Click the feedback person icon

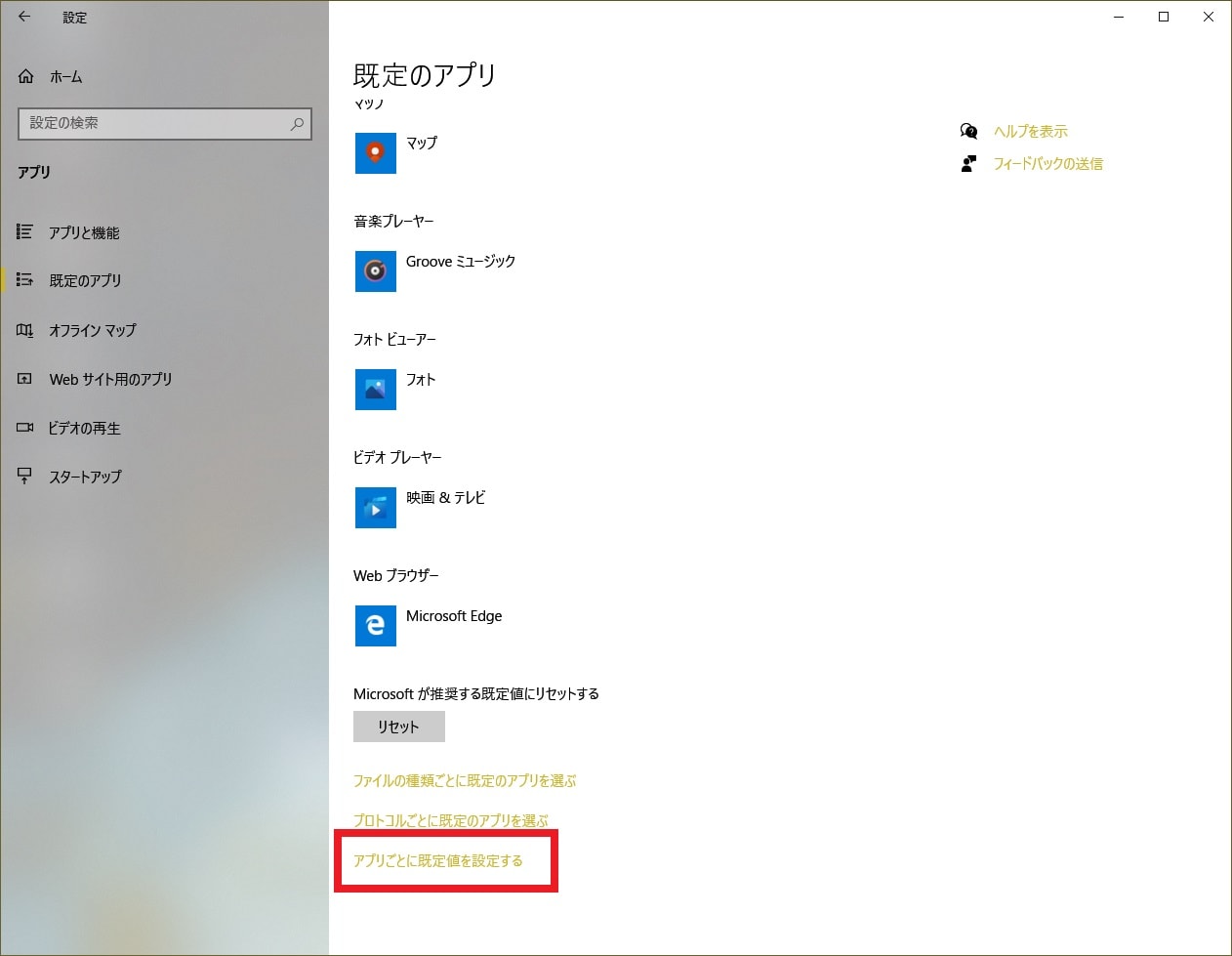[x=968, y=163]
